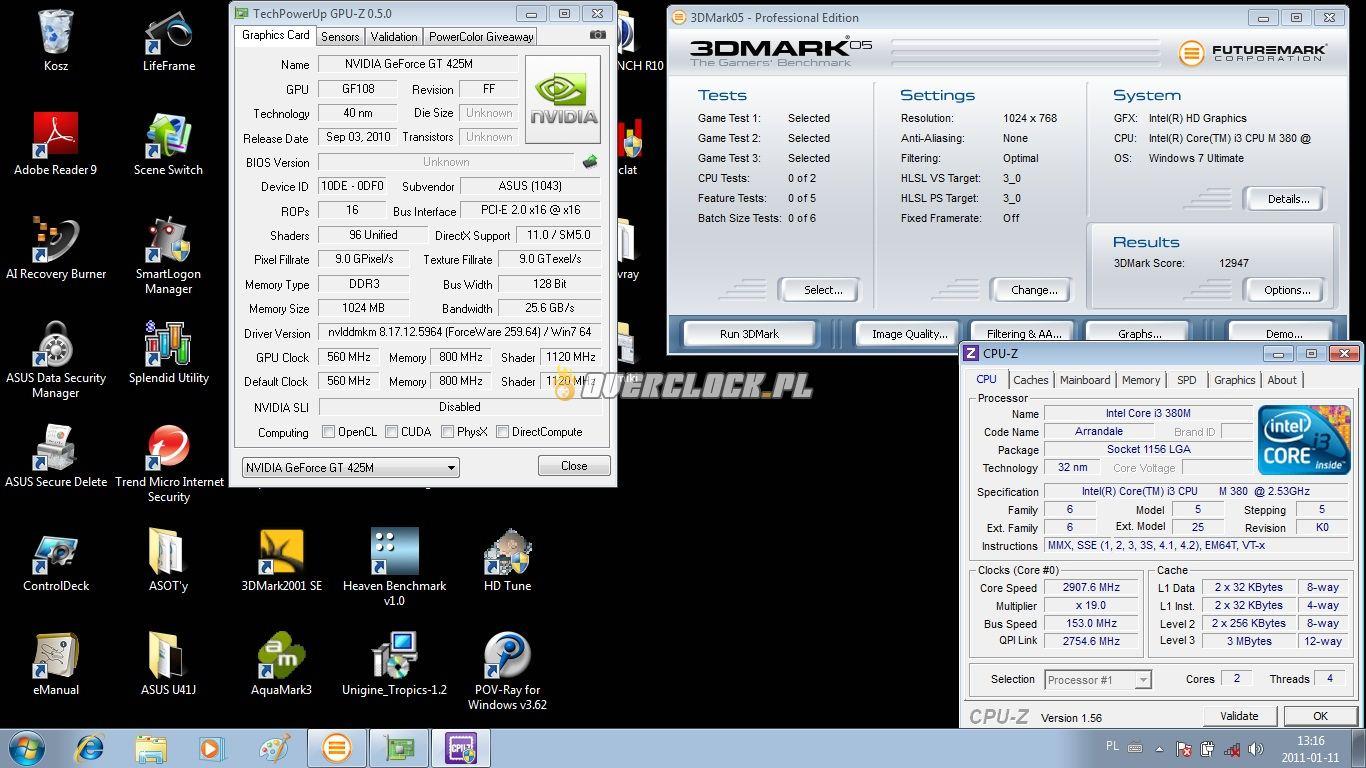Open Internet Explorer from taskbar

[89, 748]
